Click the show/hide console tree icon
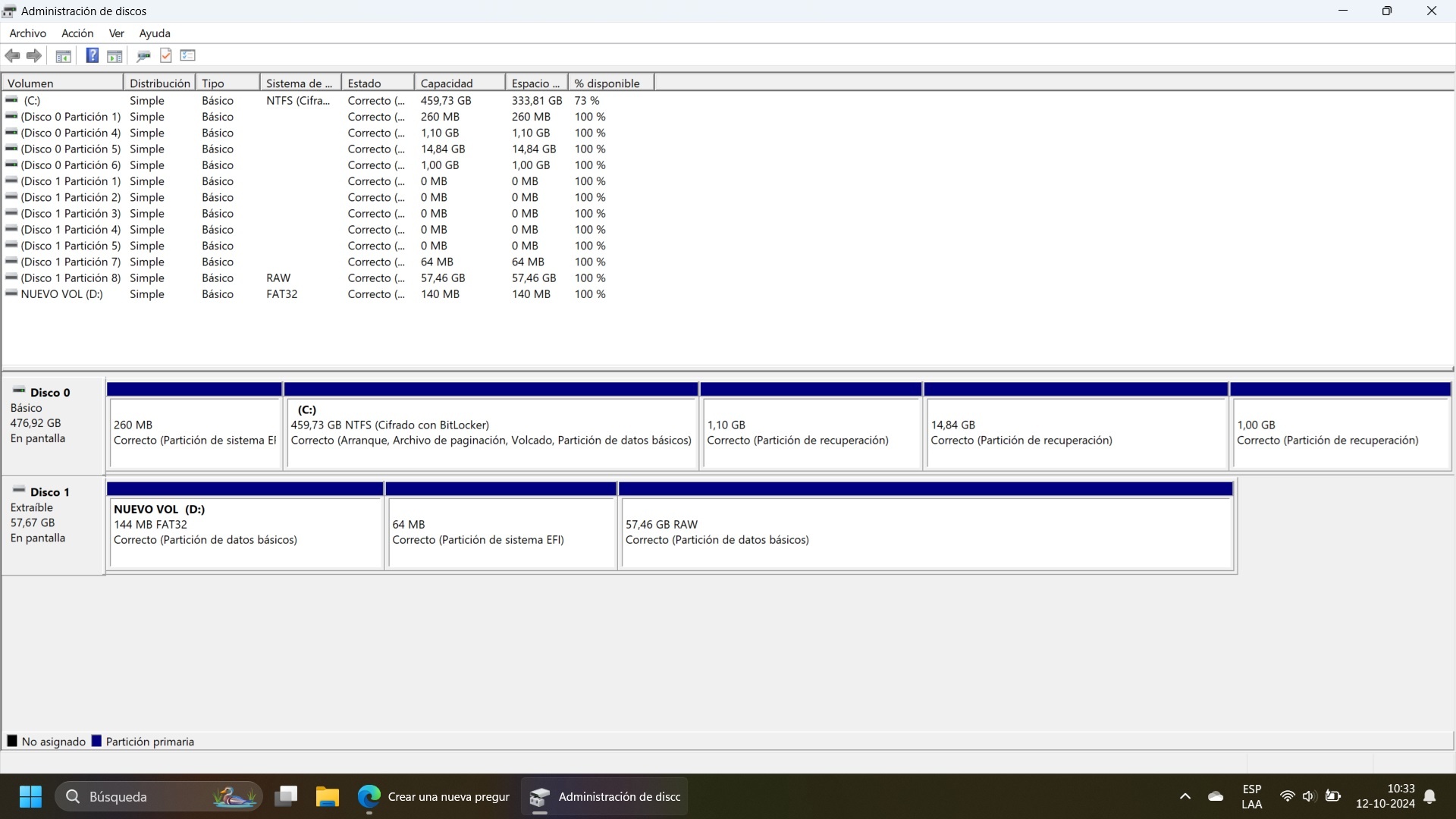The width and height of the screenshot is (1456, 819). pyautogui.click(x=64, y=55)
